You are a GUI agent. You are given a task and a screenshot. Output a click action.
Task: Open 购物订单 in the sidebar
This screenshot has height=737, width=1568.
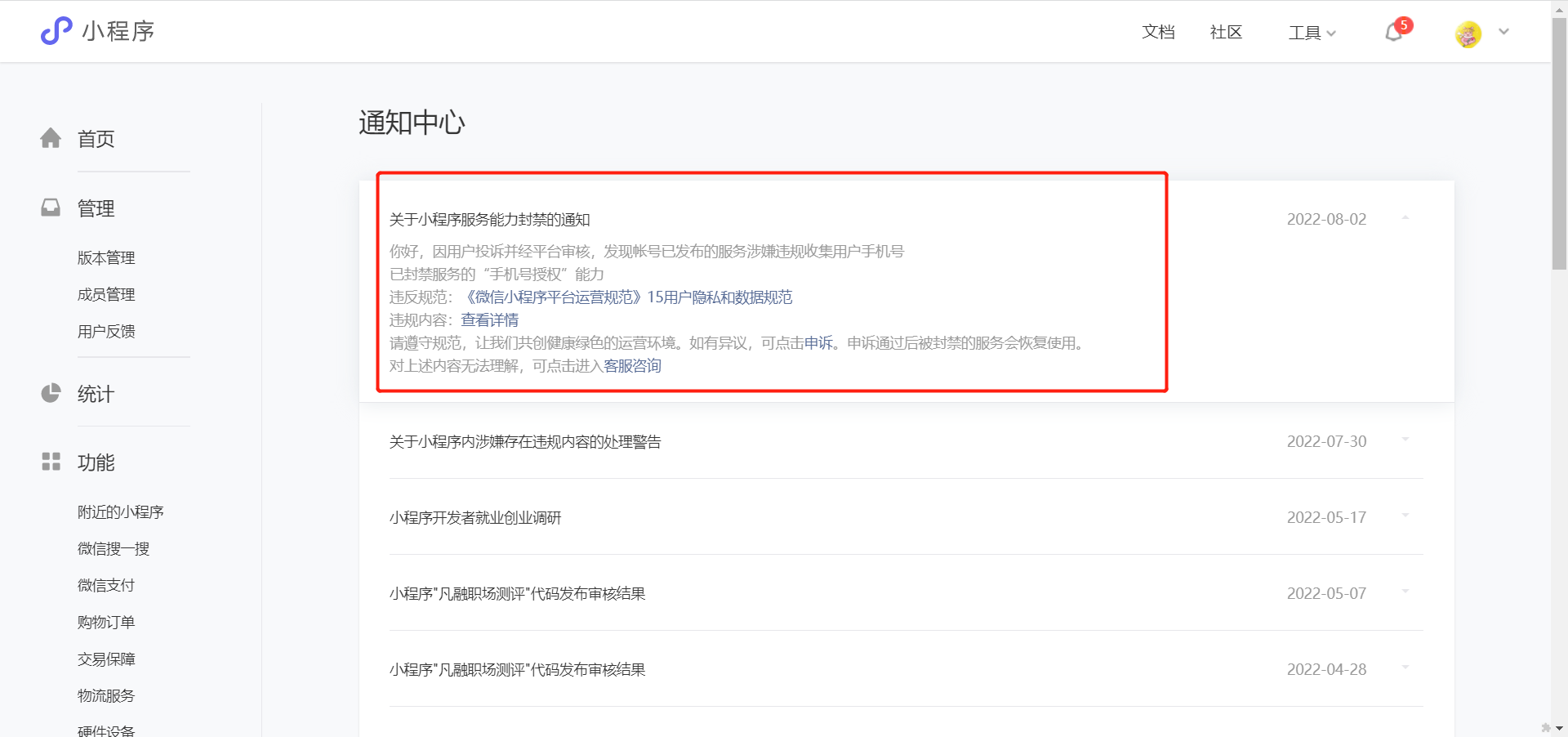(106, 622)
